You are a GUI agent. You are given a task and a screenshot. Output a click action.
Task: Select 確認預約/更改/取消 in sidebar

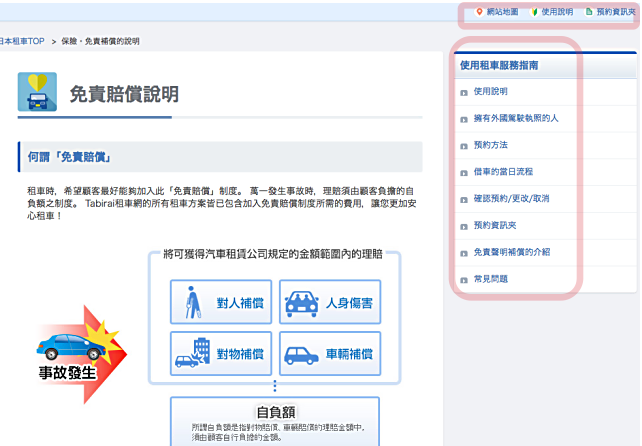[x=511, y=198]
